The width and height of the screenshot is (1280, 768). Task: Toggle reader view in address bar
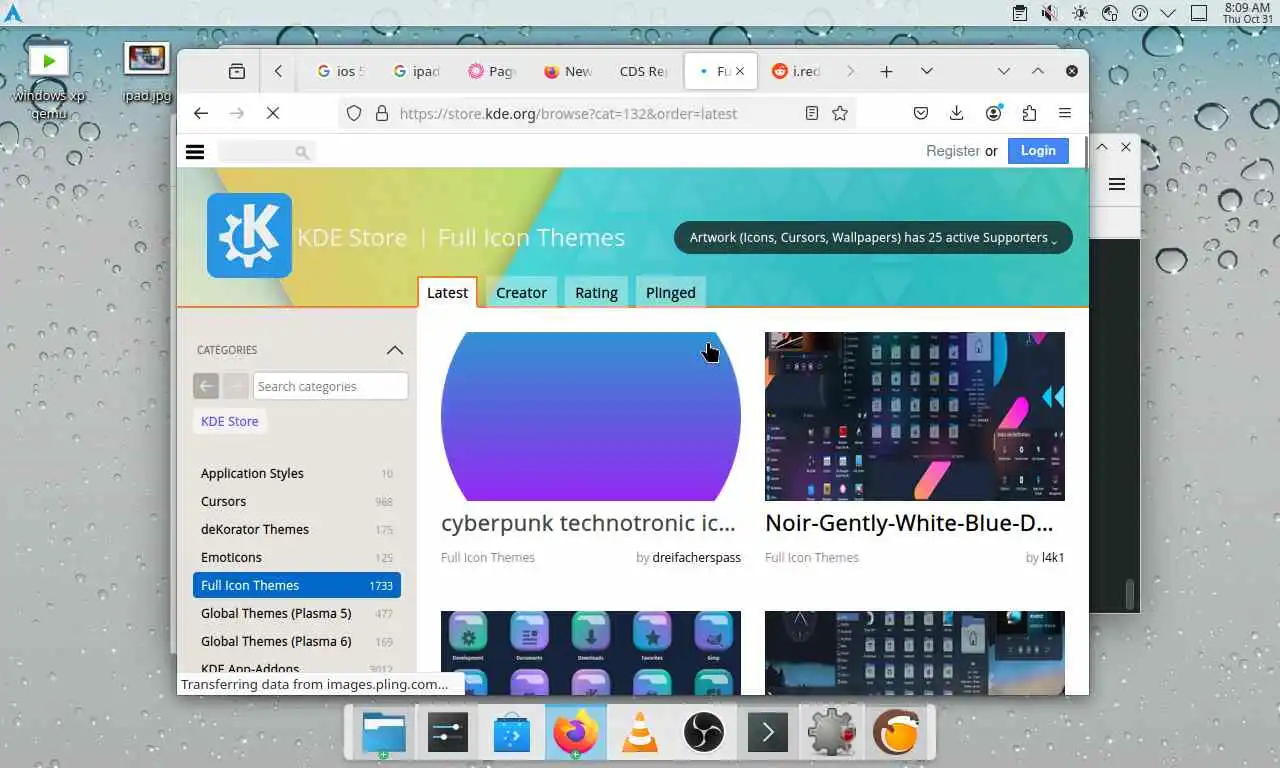pos(812,113)
